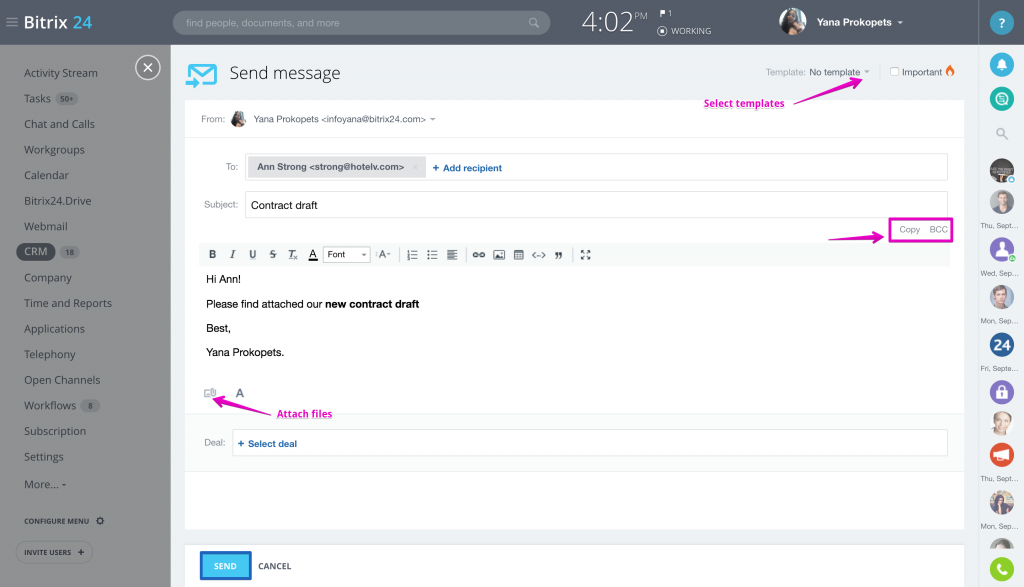Open Bitrix24.Drive menu item

57,200
